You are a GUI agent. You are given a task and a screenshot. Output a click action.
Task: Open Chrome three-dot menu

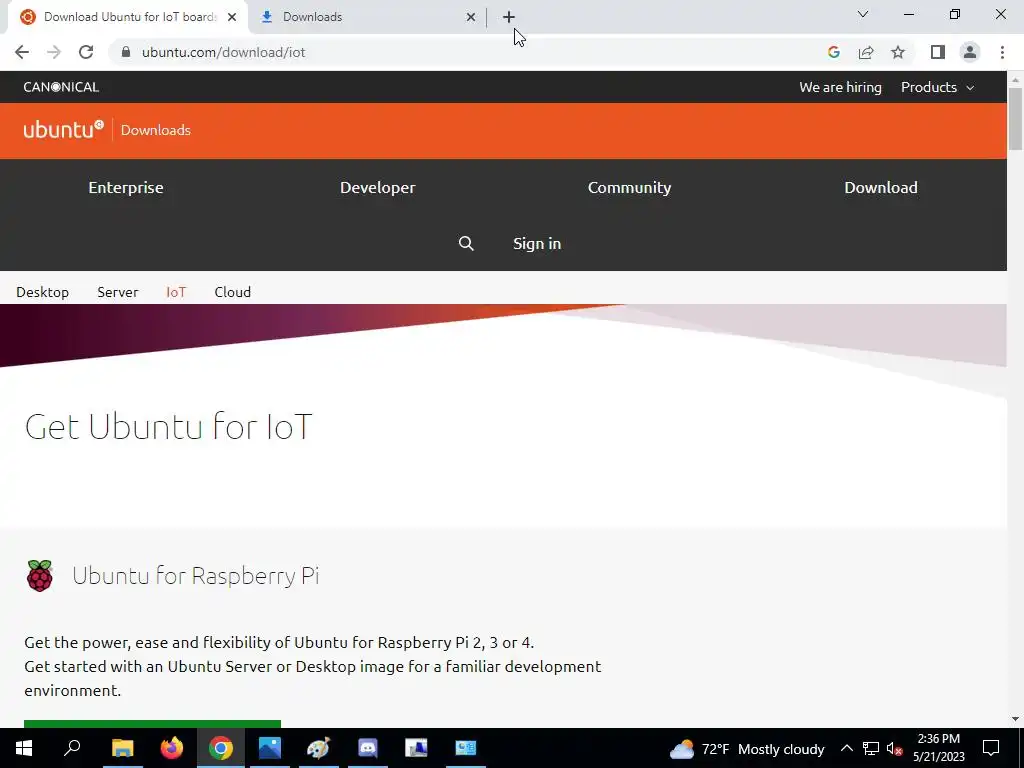1002,52
